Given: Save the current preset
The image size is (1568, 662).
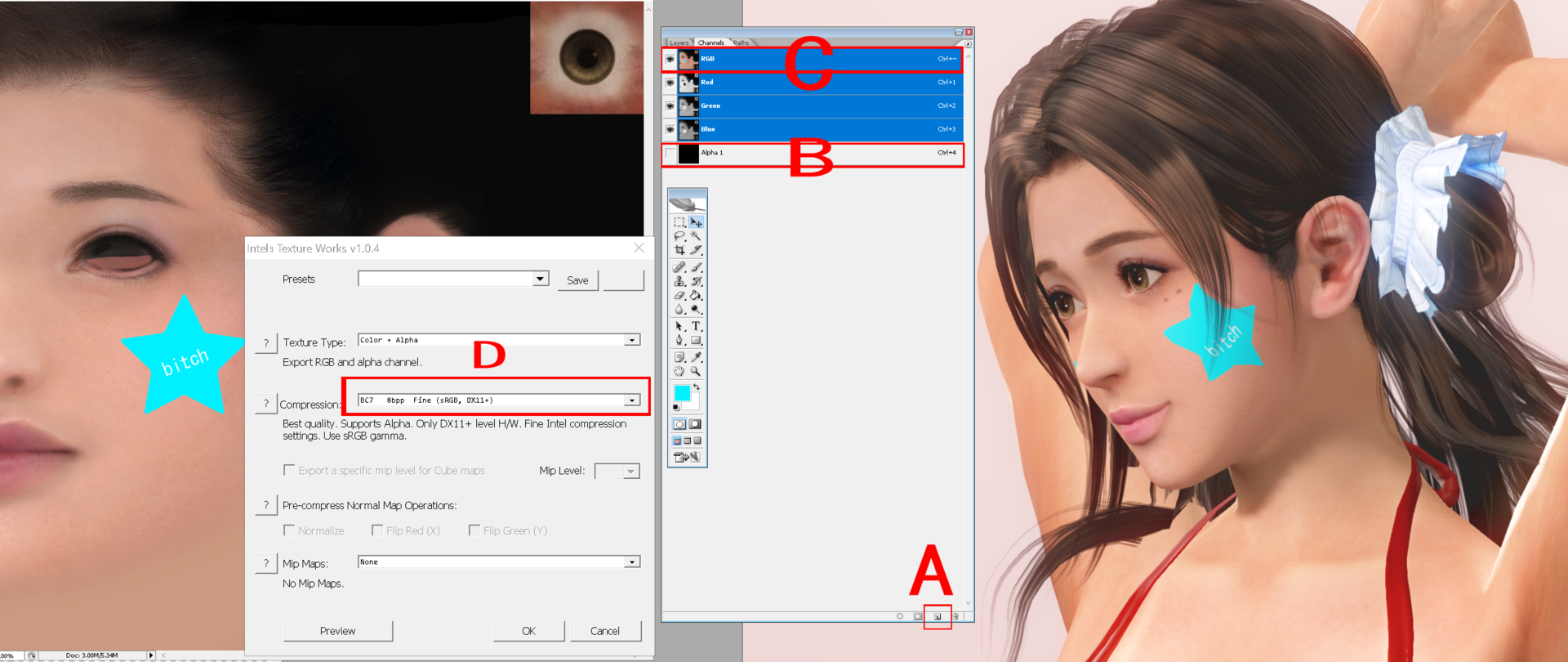Looking at the screenshot, I should point(578,280).
